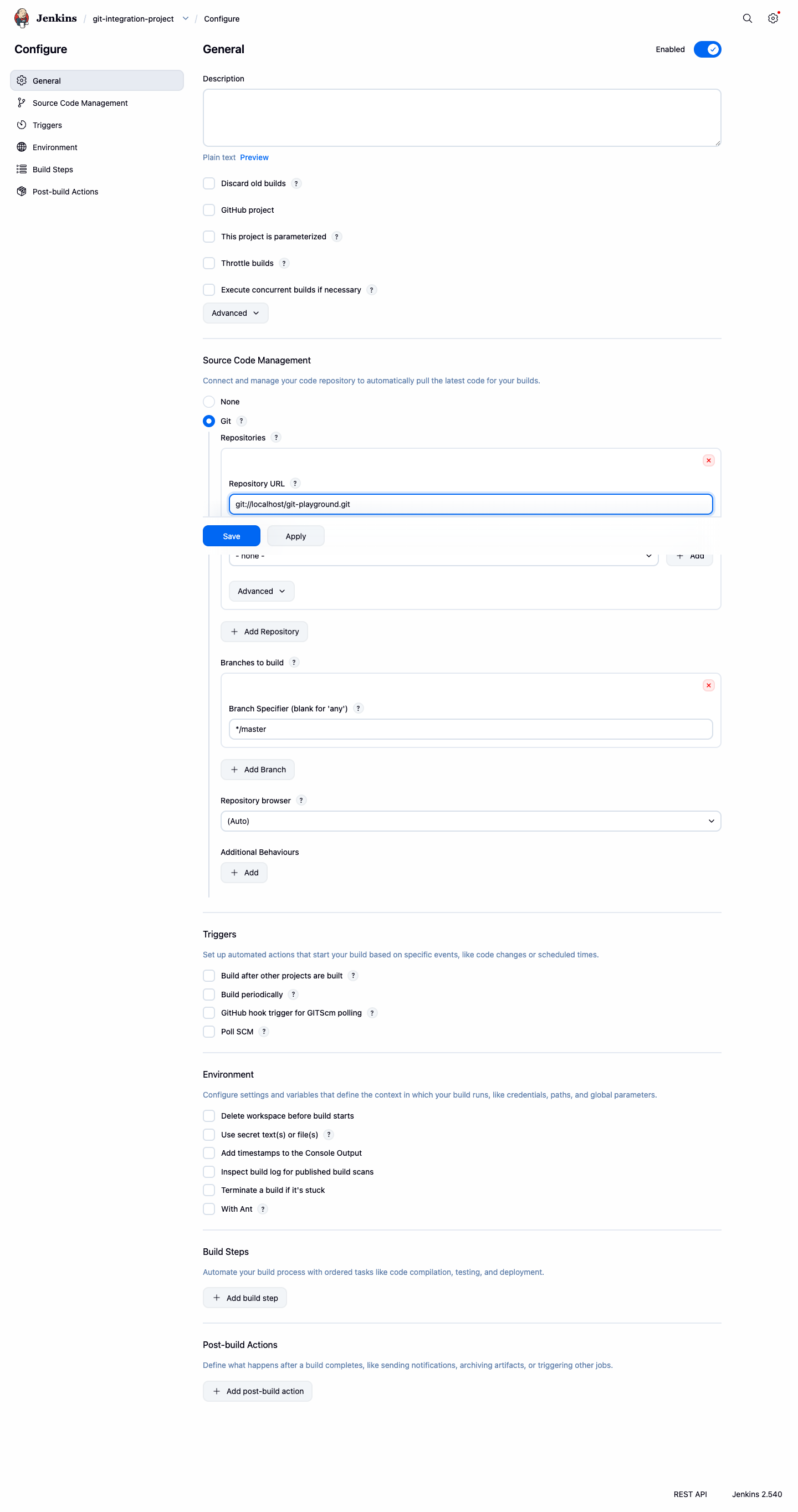Click the Preview description link

tap(254, 157)
